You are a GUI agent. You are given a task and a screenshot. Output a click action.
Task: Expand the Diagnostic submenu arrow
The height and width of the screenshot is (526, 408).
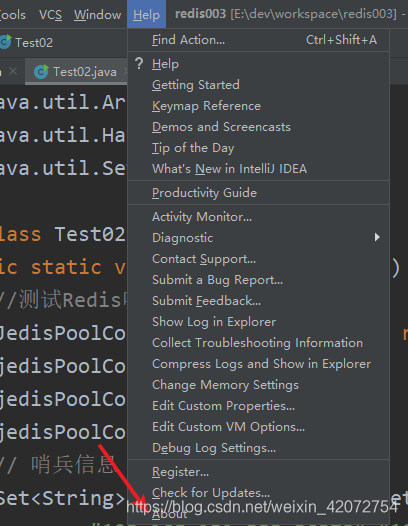[377, 237]
